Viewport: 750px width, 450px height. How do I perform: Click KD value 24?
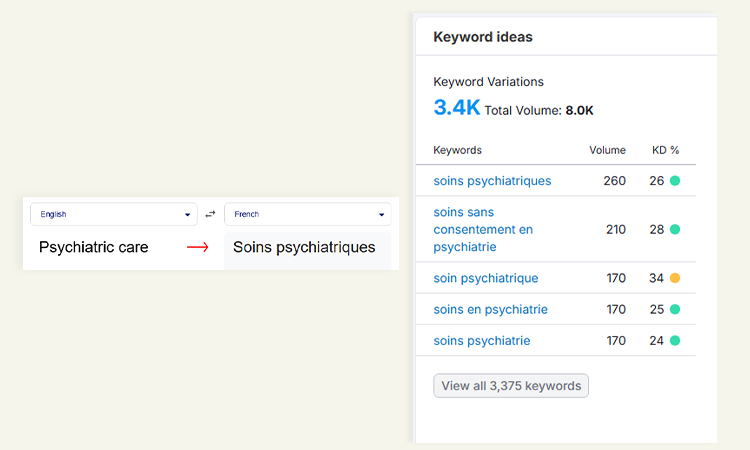tap(656, 340)
